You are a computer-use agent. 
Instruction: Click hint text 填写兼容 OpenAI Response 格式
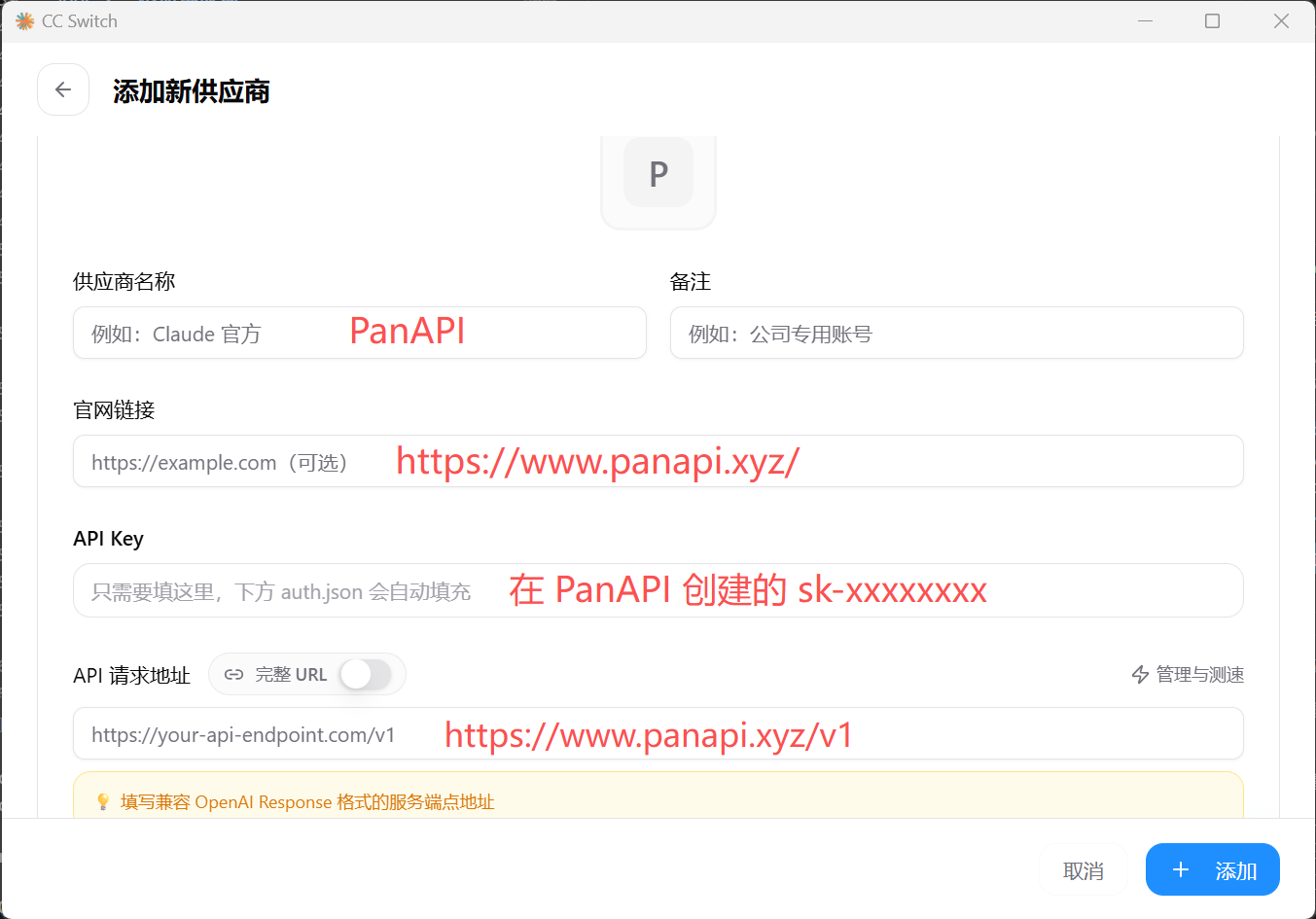(307, 802)
